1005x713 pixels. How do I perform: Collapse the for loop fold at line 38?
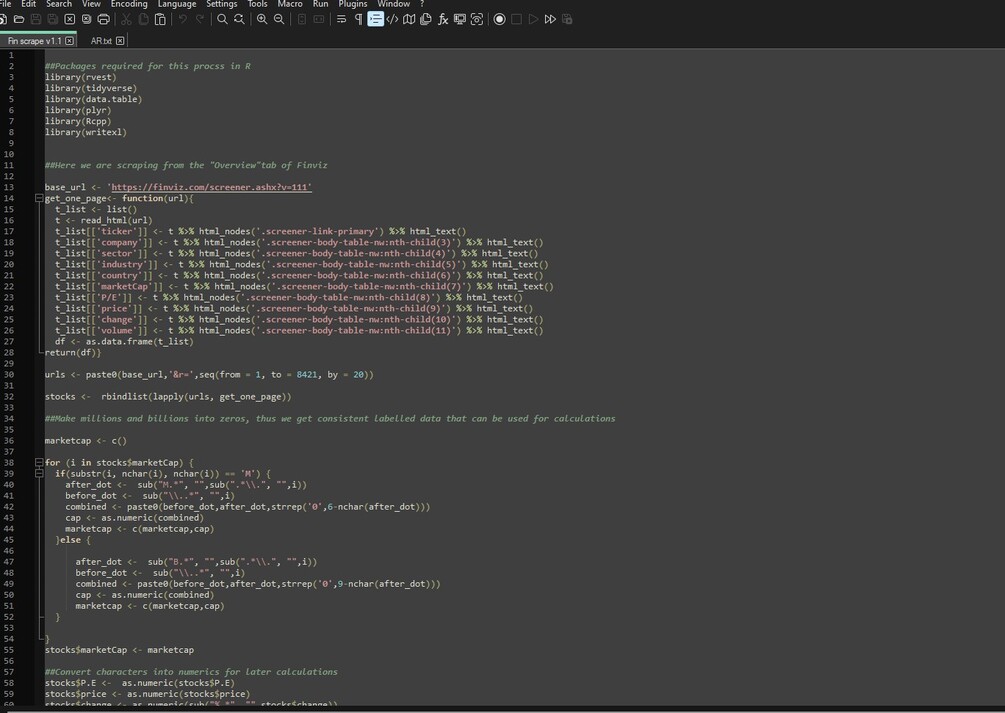[x=39, y=462]
